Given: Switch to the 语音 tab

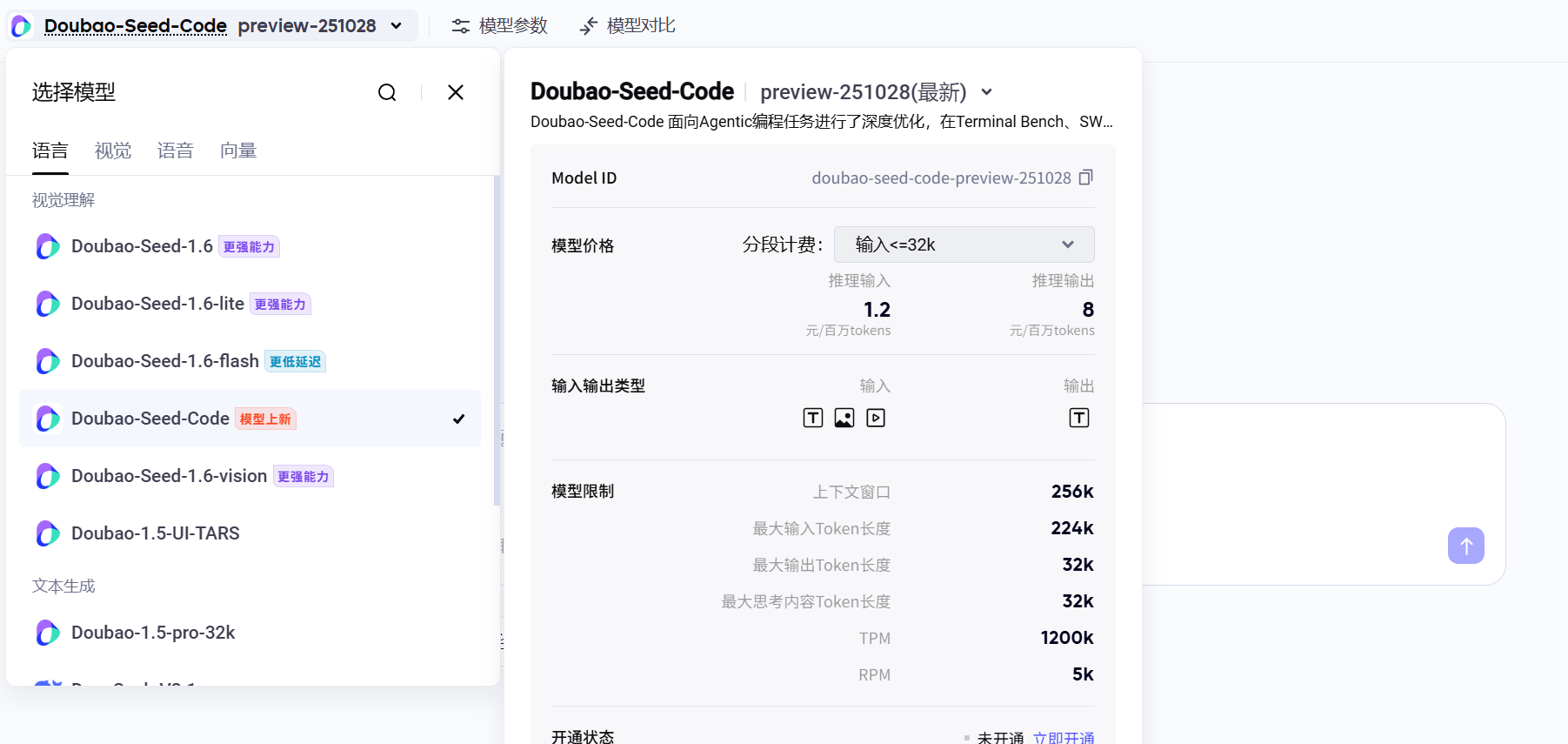Looking at the screenshot, I should [176, 151].
